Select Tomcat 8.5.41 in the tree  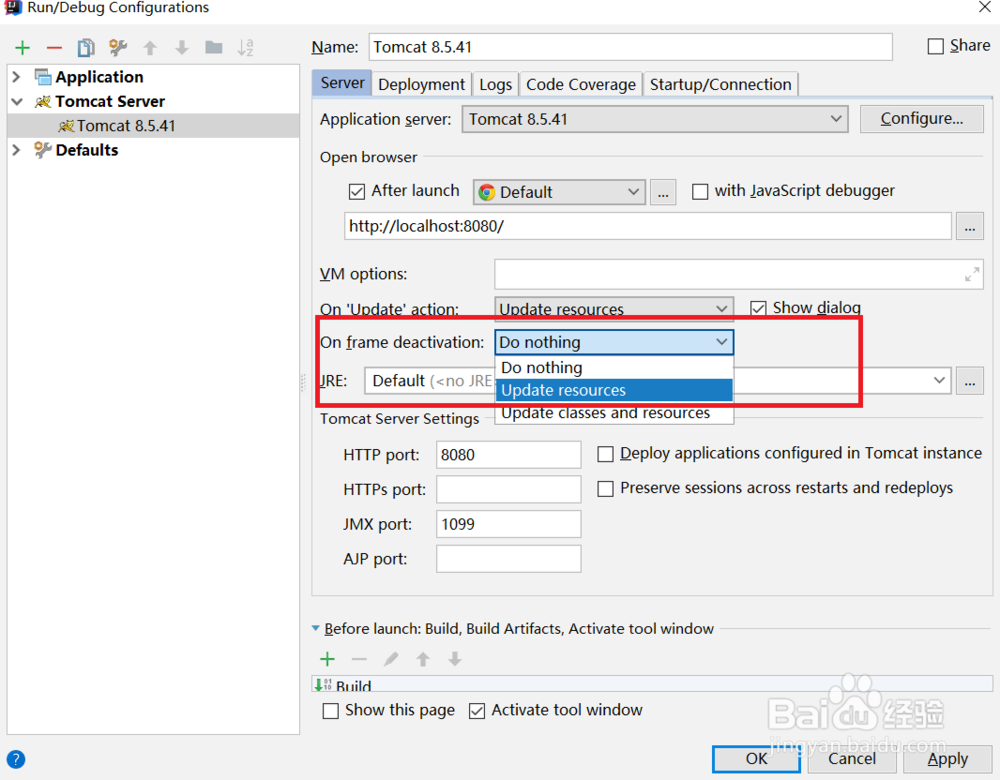[x=153, y=126]
